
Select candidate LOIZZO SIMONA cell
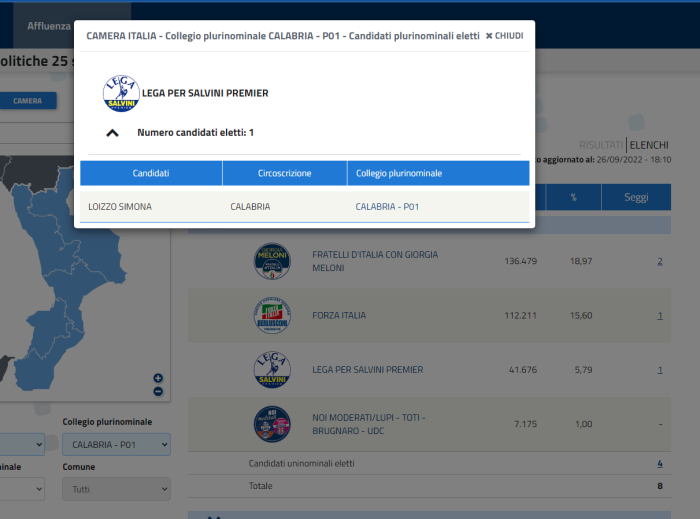120,207
